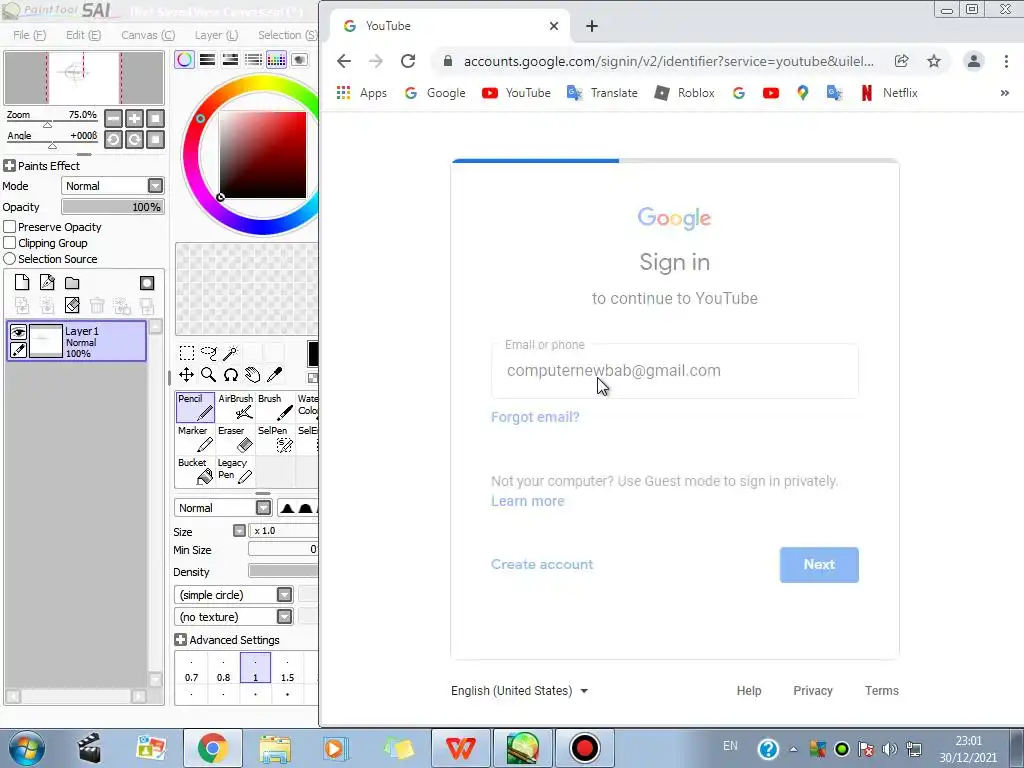Select the SelPen tool in SAI
The width and height of the screenshot is (1024, 768).
[x=275, y=439]
